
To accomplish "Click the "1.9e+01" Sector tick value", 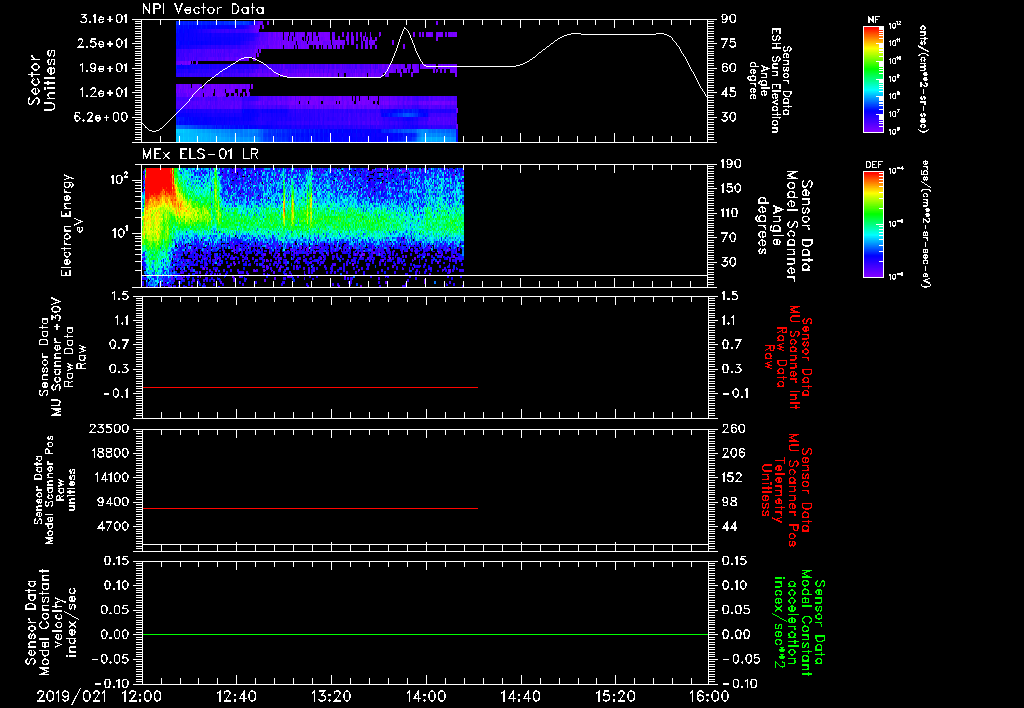I will point(103,68).
